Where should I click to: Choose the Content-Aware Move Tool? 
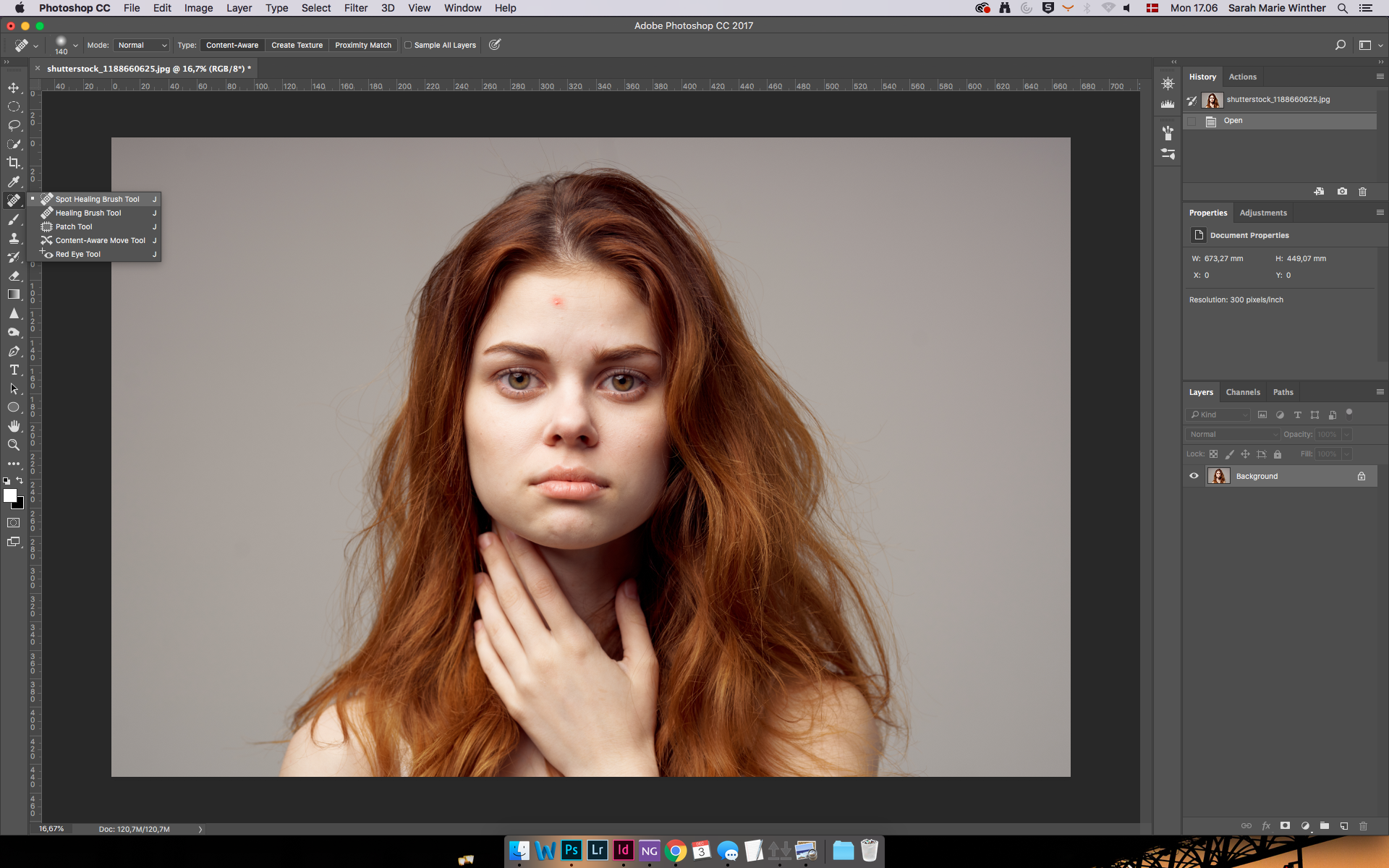tap(101, 240)
